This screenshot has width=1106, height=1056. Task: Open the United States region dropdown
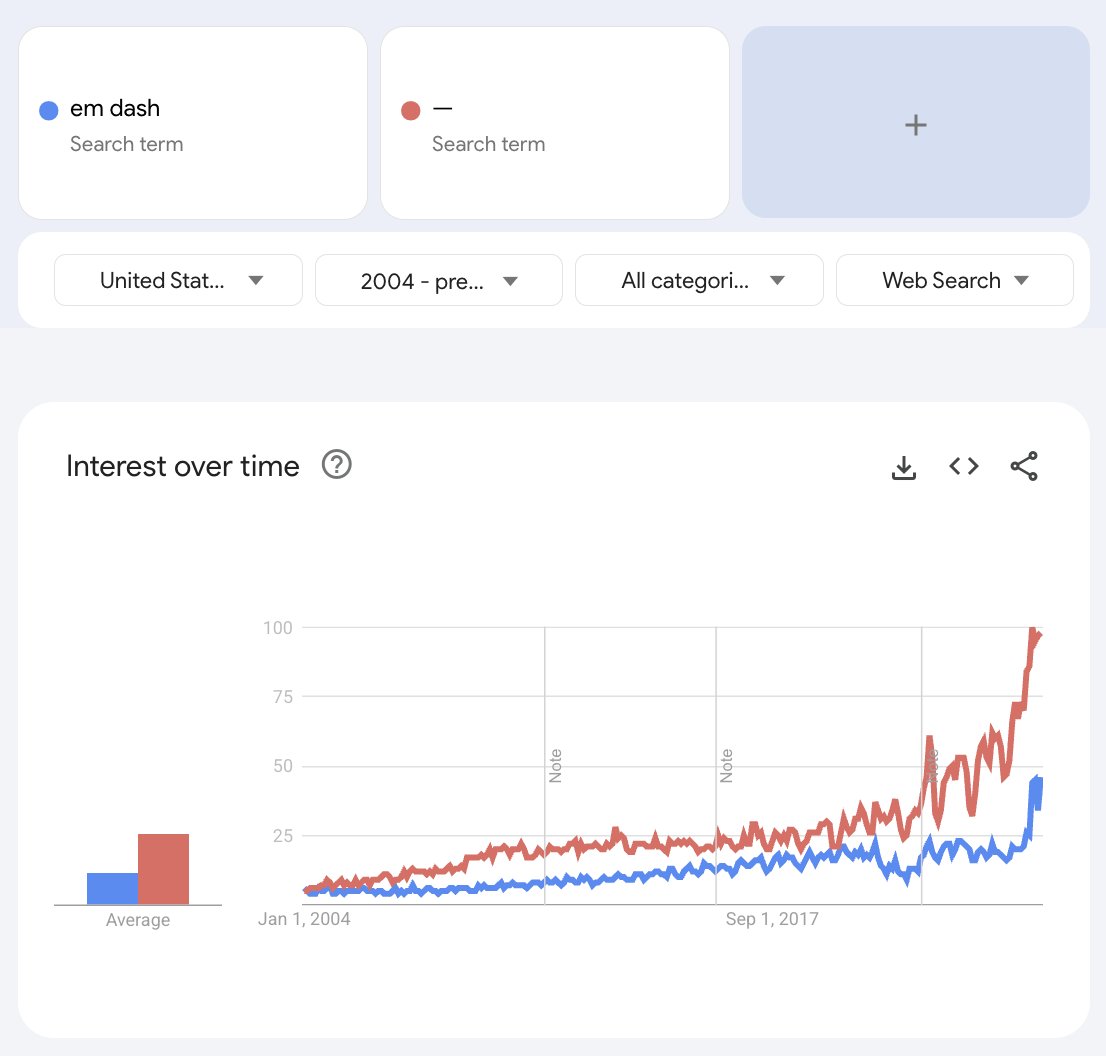click(178, 280)
